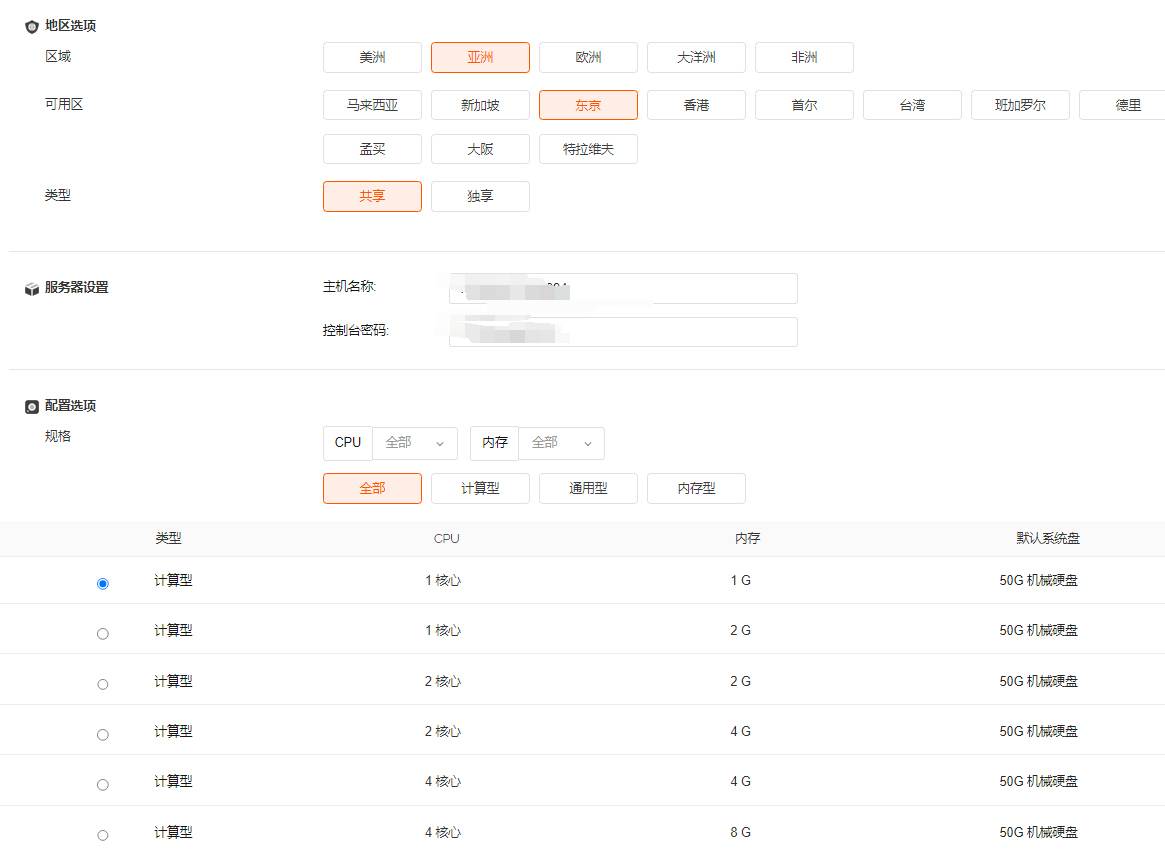Switch to the 计算型 spec tab
1165x854 pixels.
(x=480, y=489)
